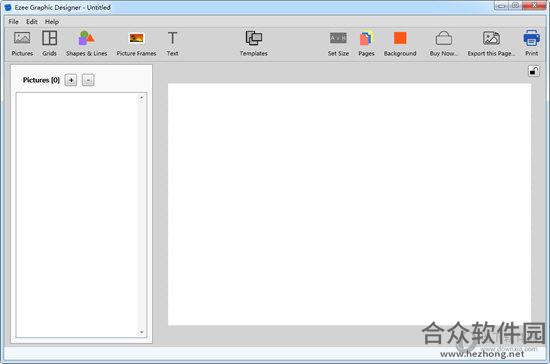The height and width of the screenshot is (364, 550).
Task: Open the Help menu
Action: (52, 22)
